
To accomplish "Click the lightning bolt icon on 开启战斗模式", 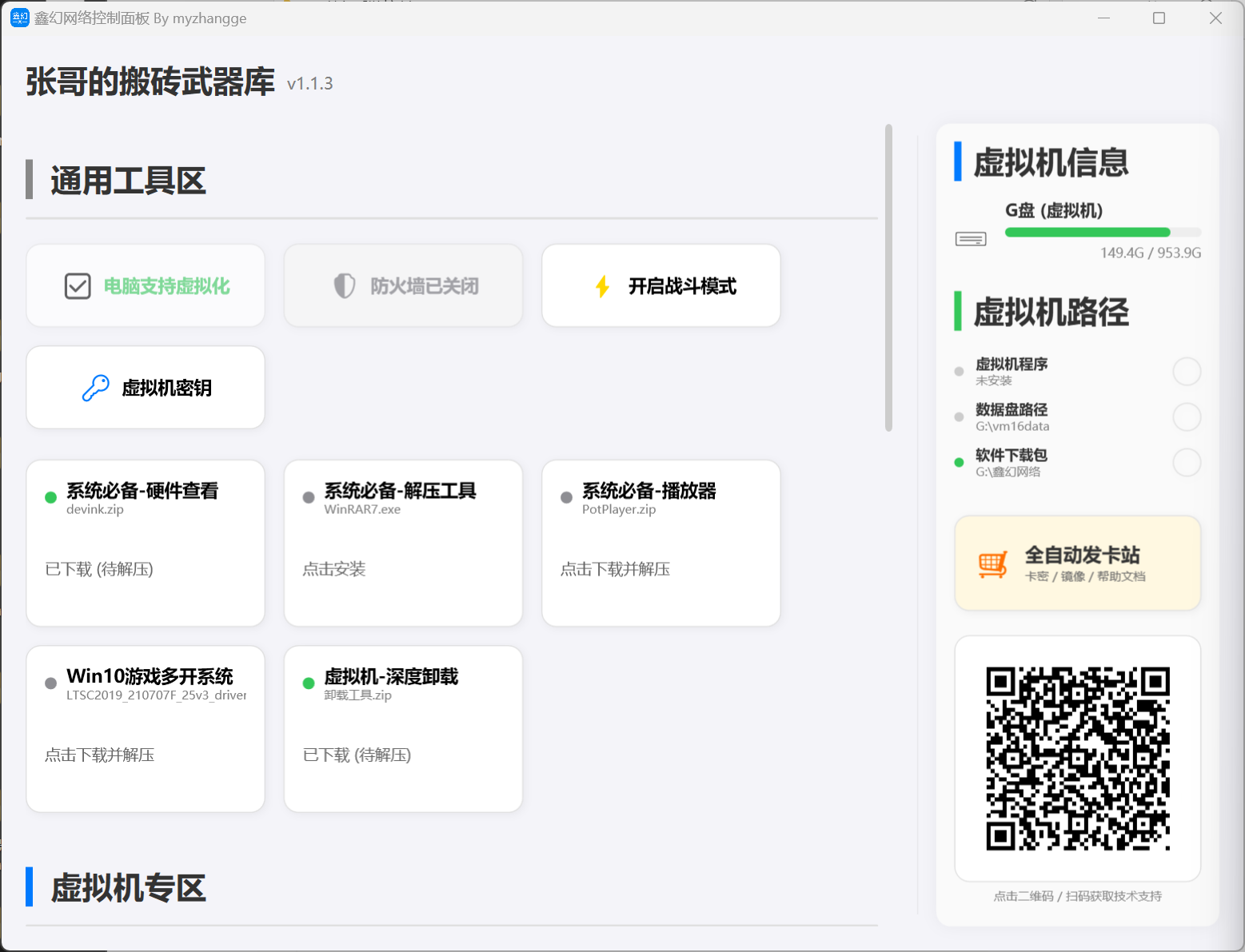I will point(603,286).
